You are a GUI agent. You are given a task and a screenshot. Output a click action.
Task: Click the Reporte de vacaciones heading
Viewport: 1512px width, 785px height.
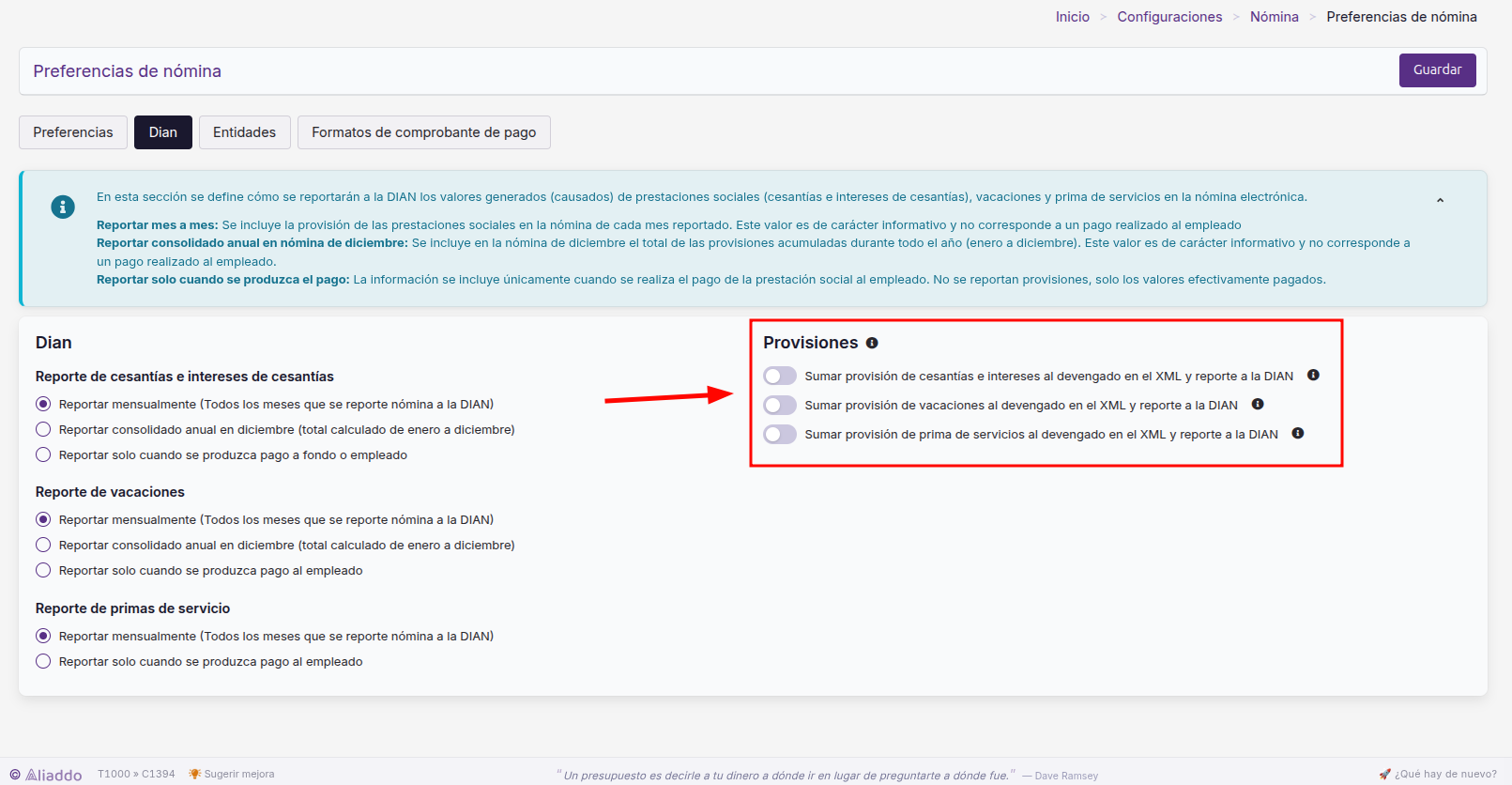click(110, 492)
